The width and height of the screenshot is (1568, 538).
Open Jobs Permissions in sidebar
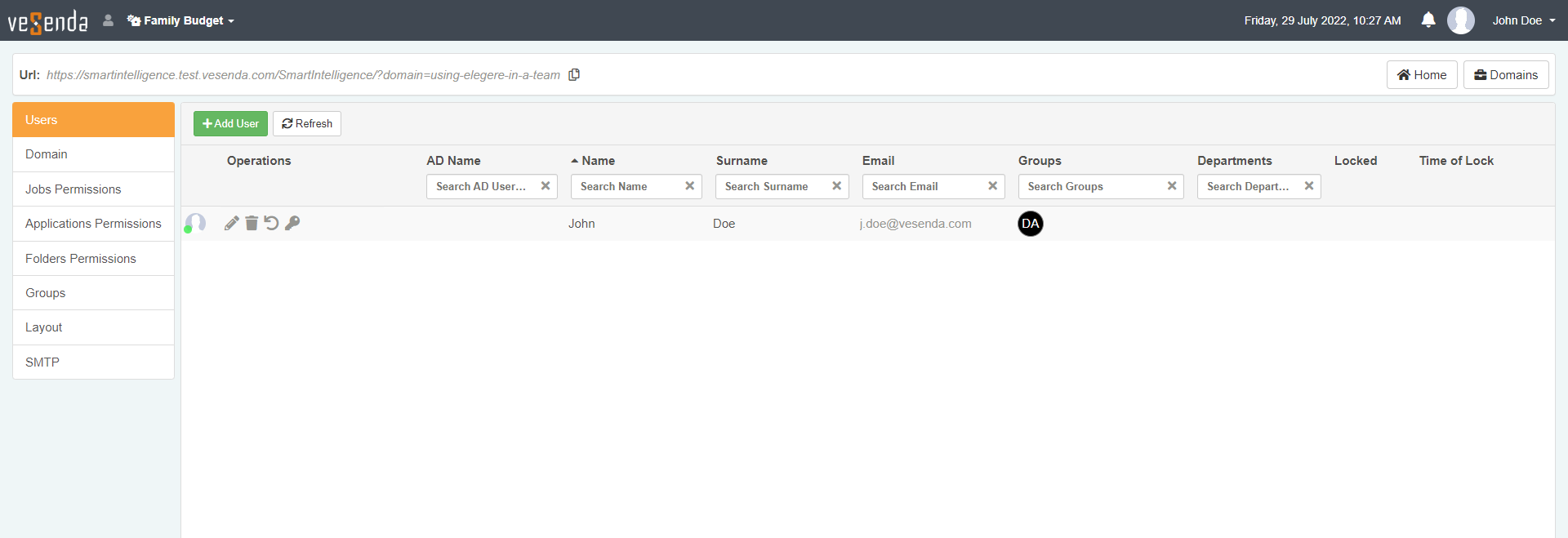(73, 189)
